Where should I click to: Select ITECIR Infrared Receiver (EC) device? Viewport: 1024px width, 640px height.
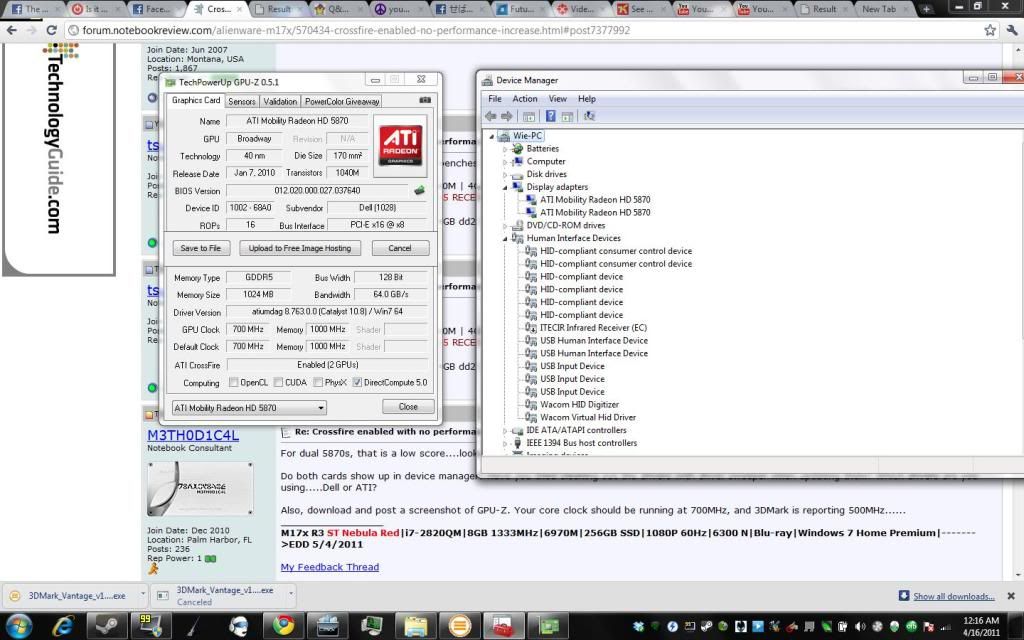pyautogui.click(x=593, y=328)
